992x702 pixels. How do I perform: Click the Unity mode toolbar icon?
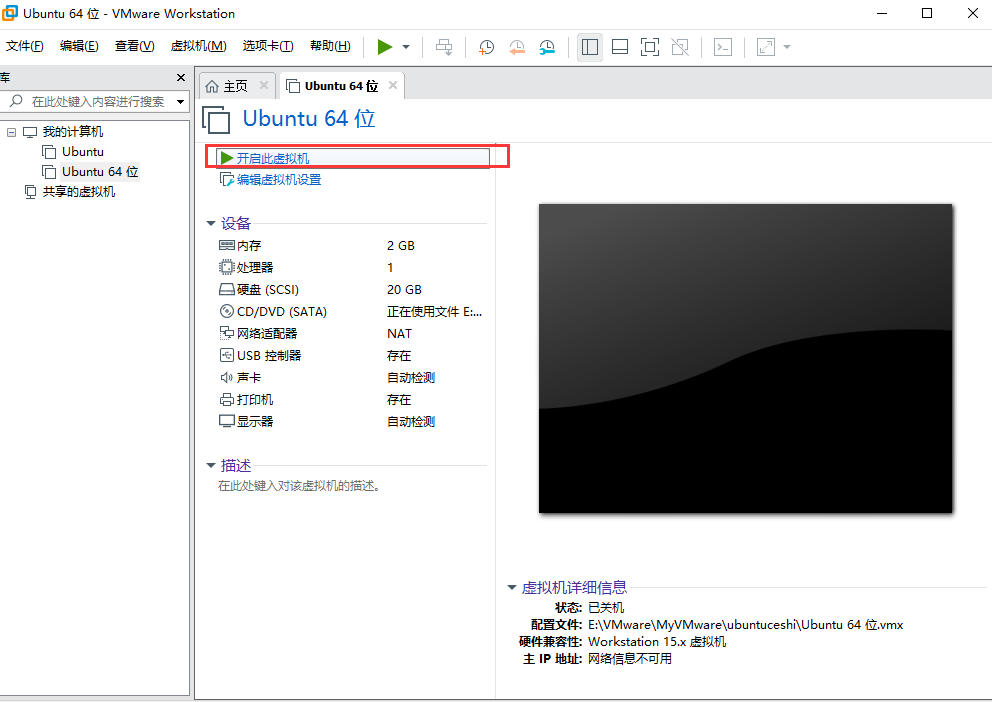(x=680, y=47)
